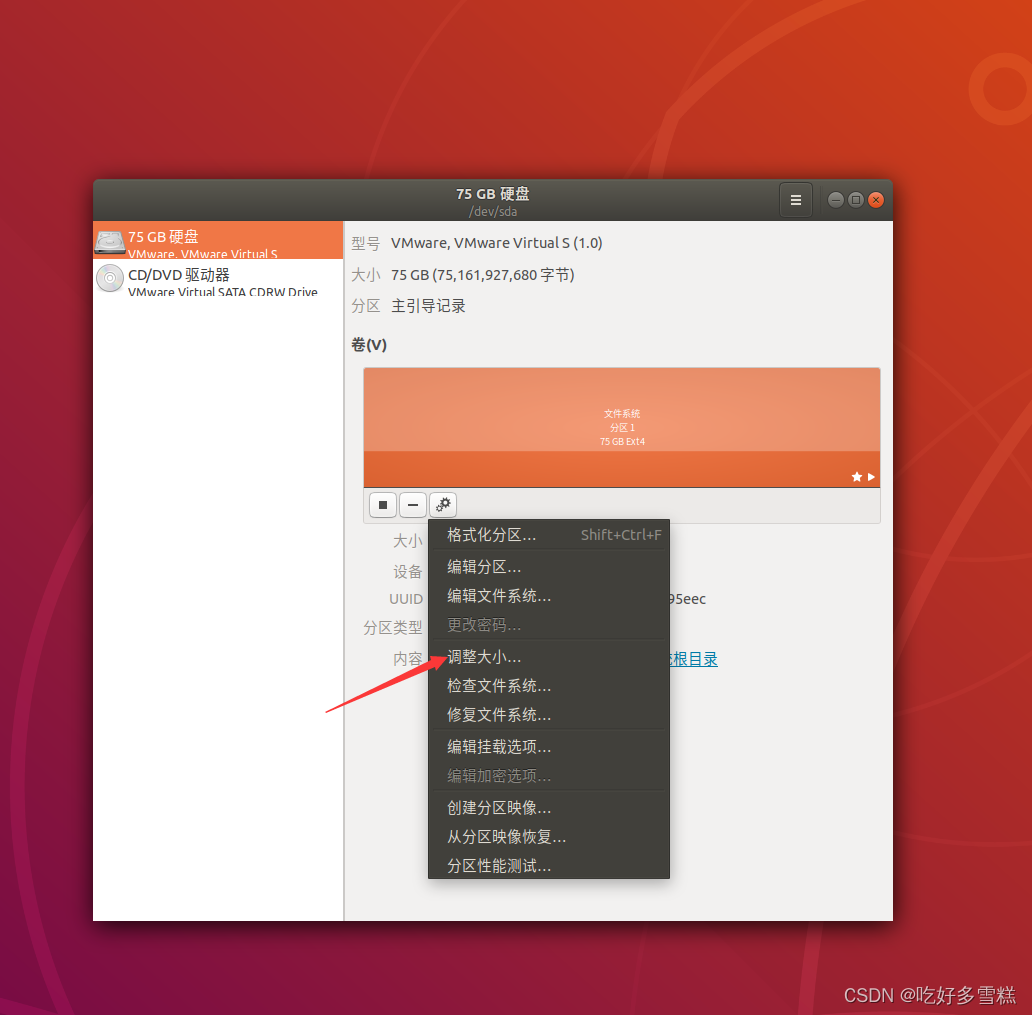Open the hamburger menu in title bar
Image resolution: width=1032 pixels, height=1015 pixels.
795,200
